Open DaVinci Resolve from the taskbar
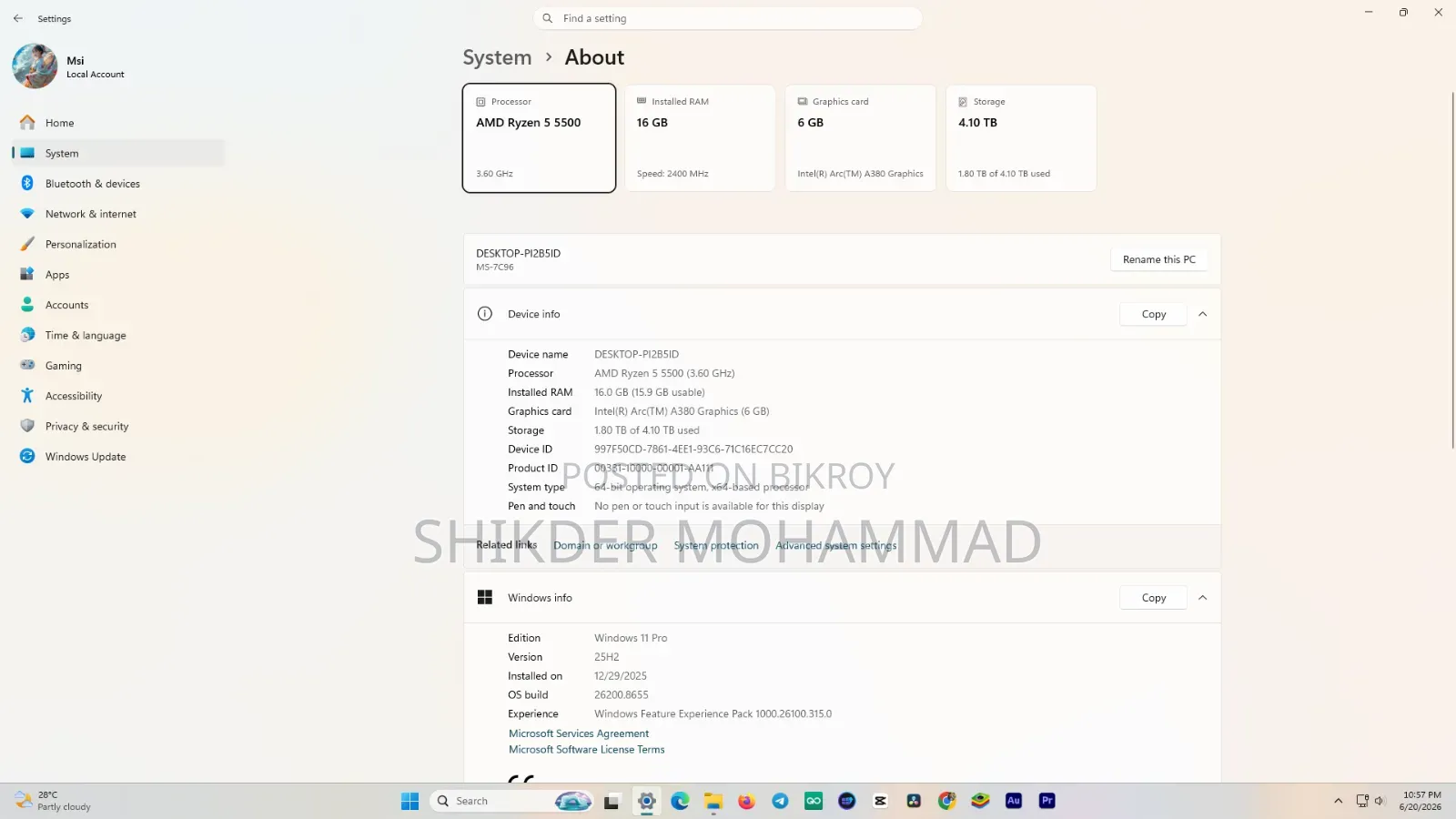 coord(914,801)
